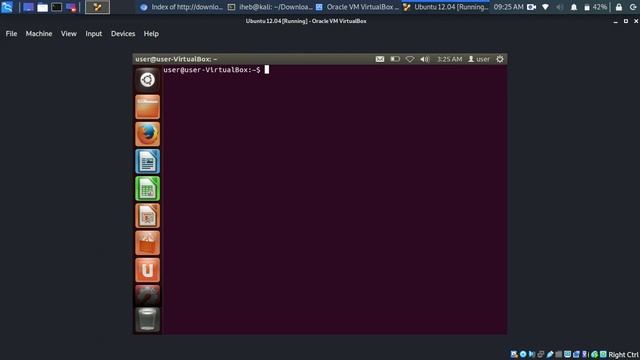
Task: Maximize the VirtualBox VM window
Action: coord(626,21)
